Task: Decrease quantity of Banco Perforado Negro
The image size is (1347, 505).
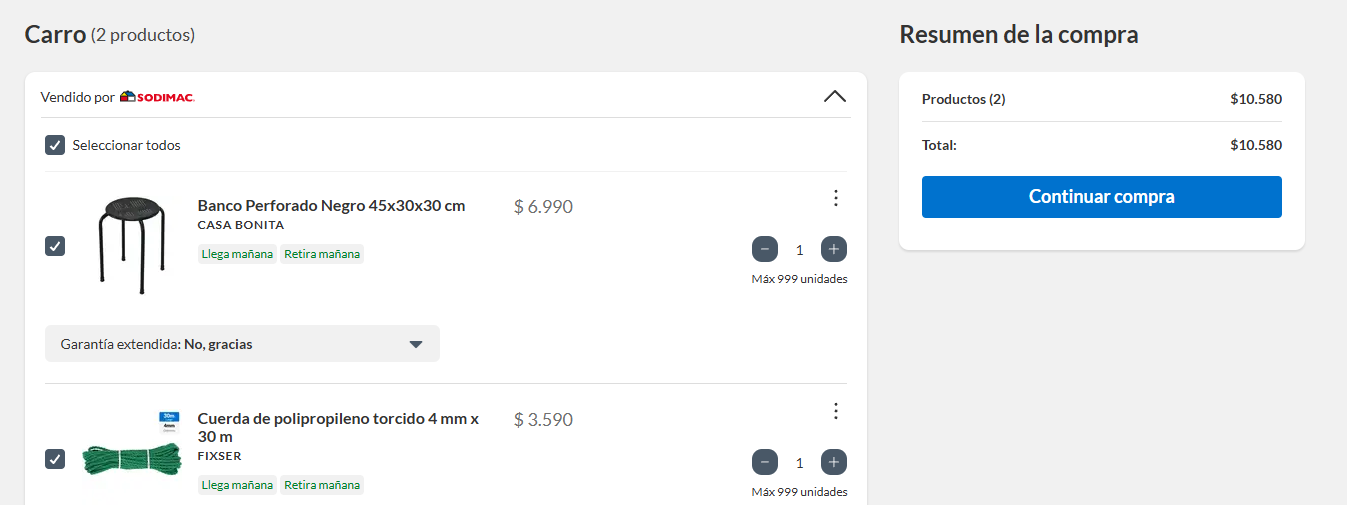Action: 765,249
